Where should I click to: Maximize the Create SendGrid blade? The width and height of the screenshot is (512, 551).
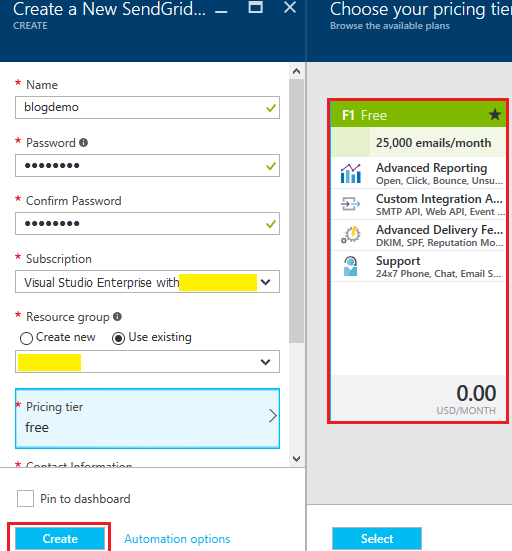pyautogui.click(x=255, y=7)
